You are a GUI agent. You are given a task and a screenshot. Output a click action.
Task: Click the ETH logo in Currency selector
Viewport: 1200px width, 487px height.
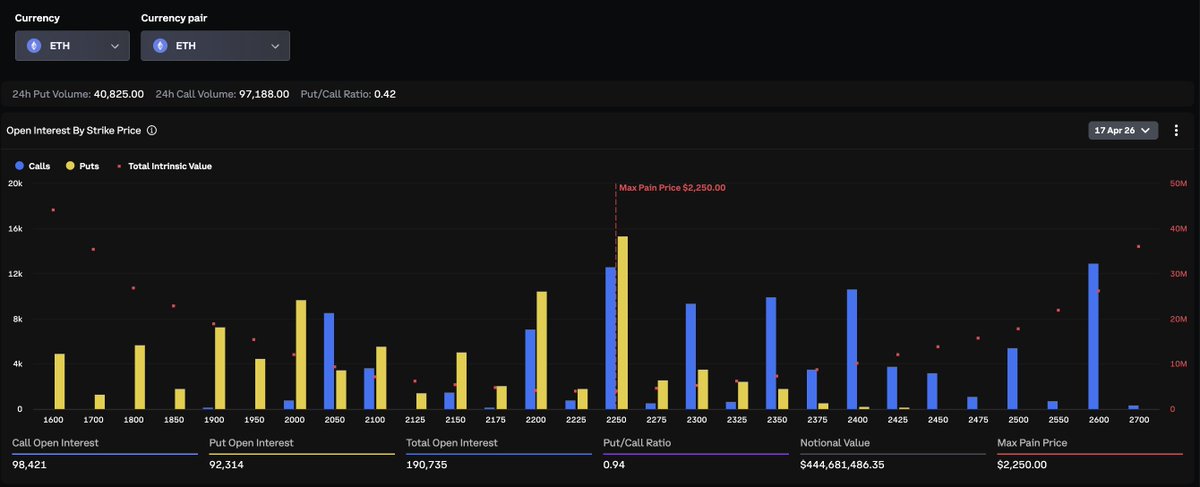pyautogui.click(x=34, y=46)
